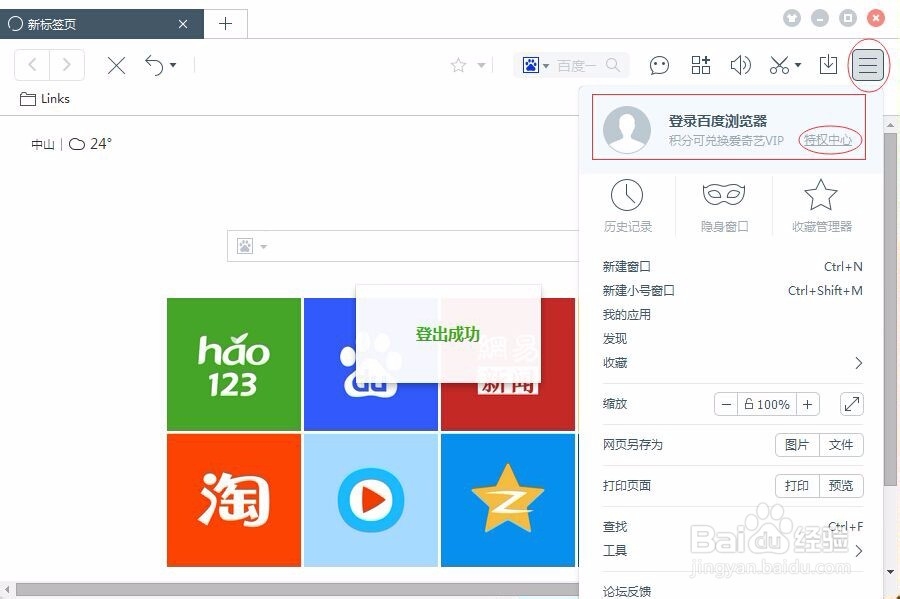Launch 隐身窗口 incognito window
This screenshot has height=599, width=900.
click(x=725, y=205)
